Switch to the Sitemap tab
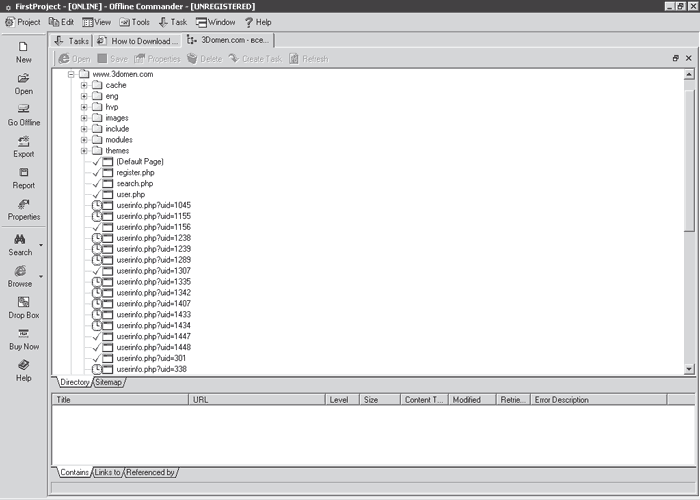Viewport: 700px width, 500px height. [x=108, y=382]
